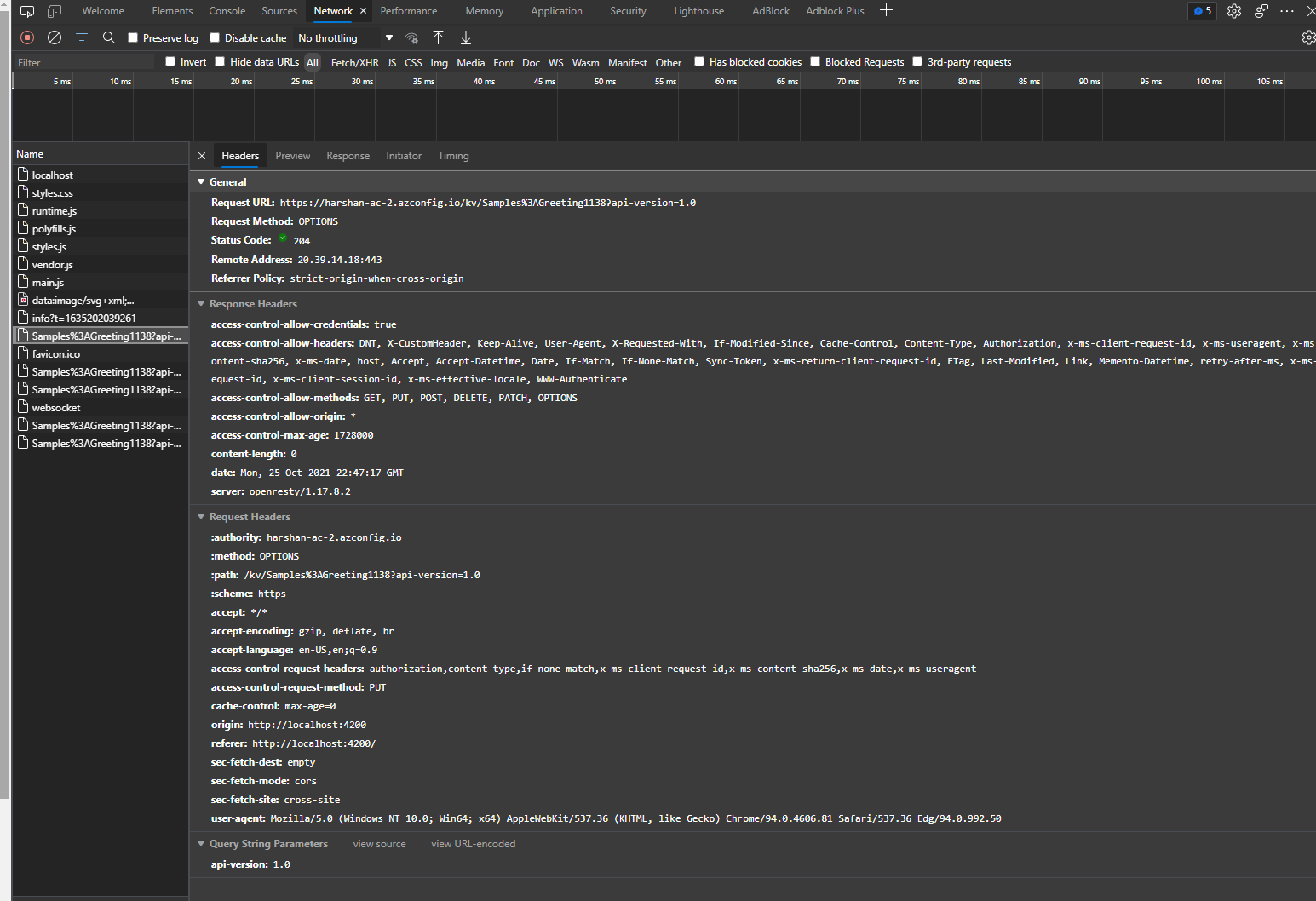Collapse the Request Headers section
Viewport: 1316px width, 901px height.
[x=201, y=517]
